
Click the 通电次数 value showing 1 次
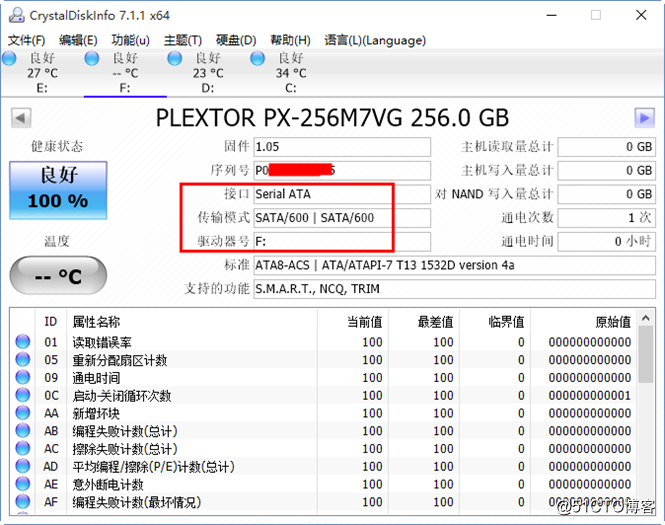[606, 218]
